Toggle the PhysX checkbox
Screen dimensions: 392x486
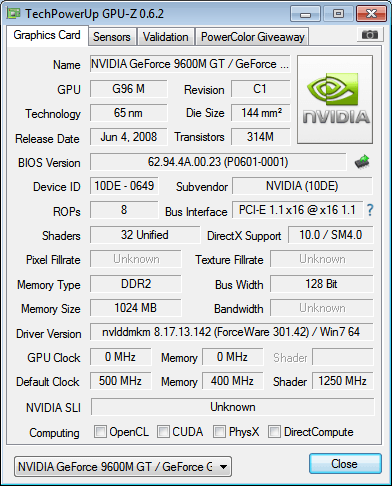pyautogui.click(x=219, y=431)
